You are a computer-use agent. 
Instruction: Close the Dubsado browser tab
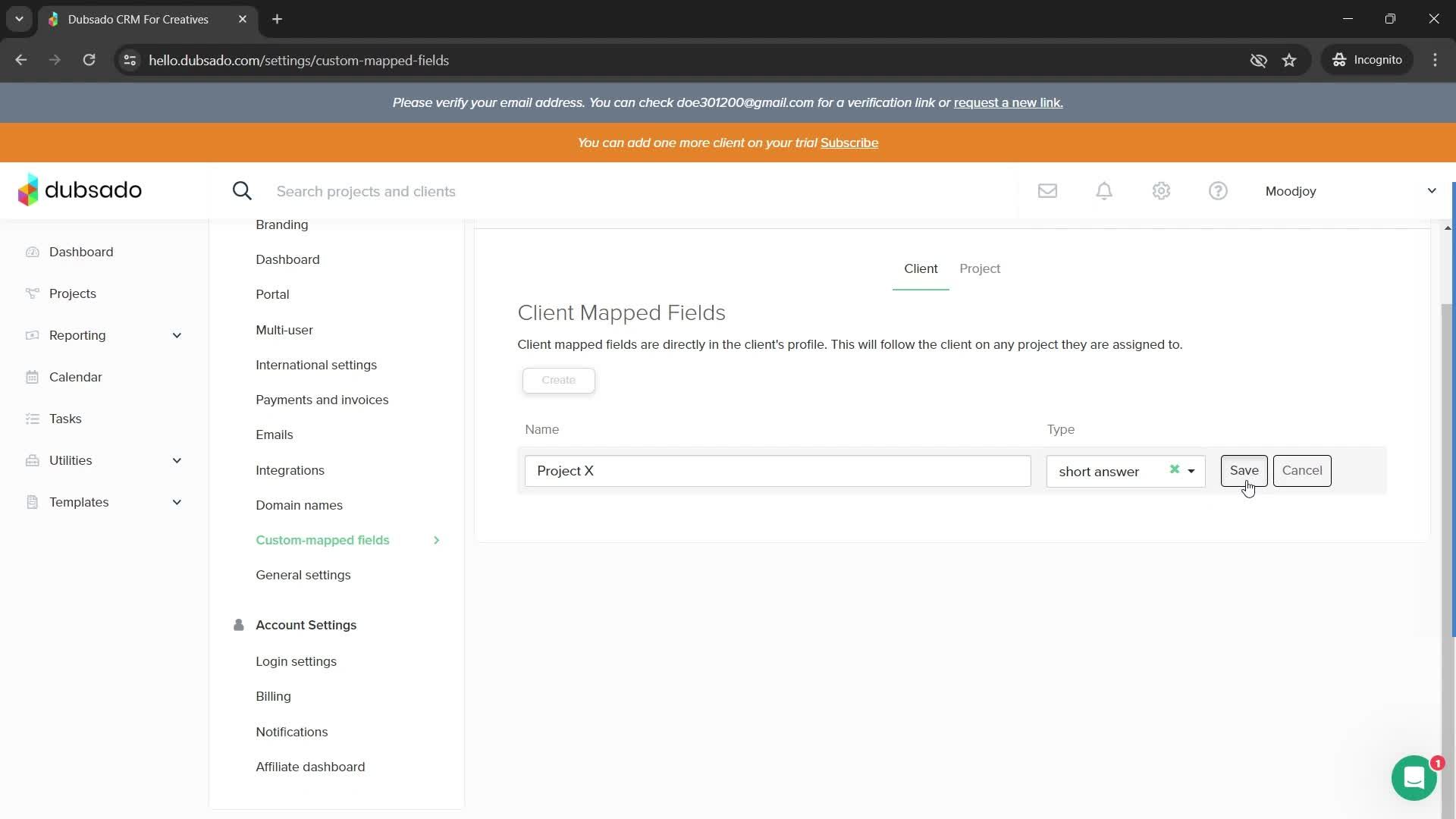242,19
